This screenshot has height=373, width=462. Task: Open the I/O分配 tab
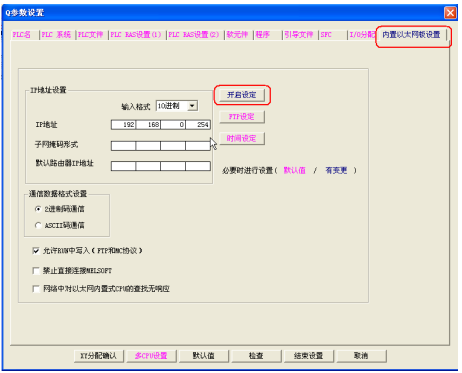pos(362,35)
